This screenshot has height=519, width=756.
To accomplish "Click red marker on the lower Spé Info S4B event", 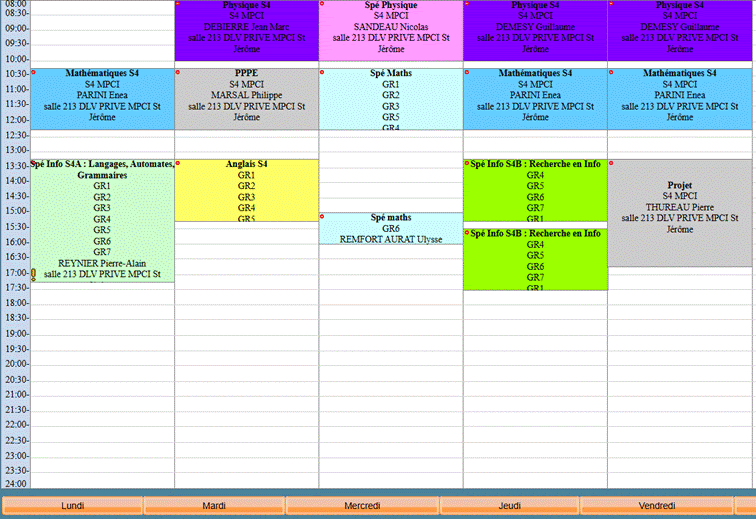I will click(x=467, y=232).
